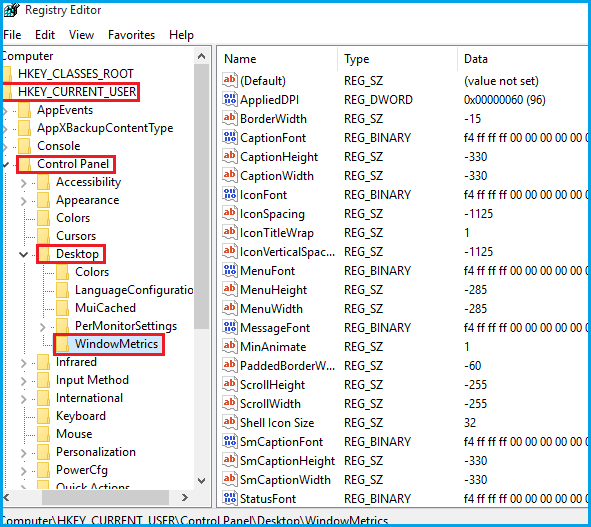This screenshot has height=527, width=591.
Task: Select the CaptionWidth value name
Action: coord(277,176)
